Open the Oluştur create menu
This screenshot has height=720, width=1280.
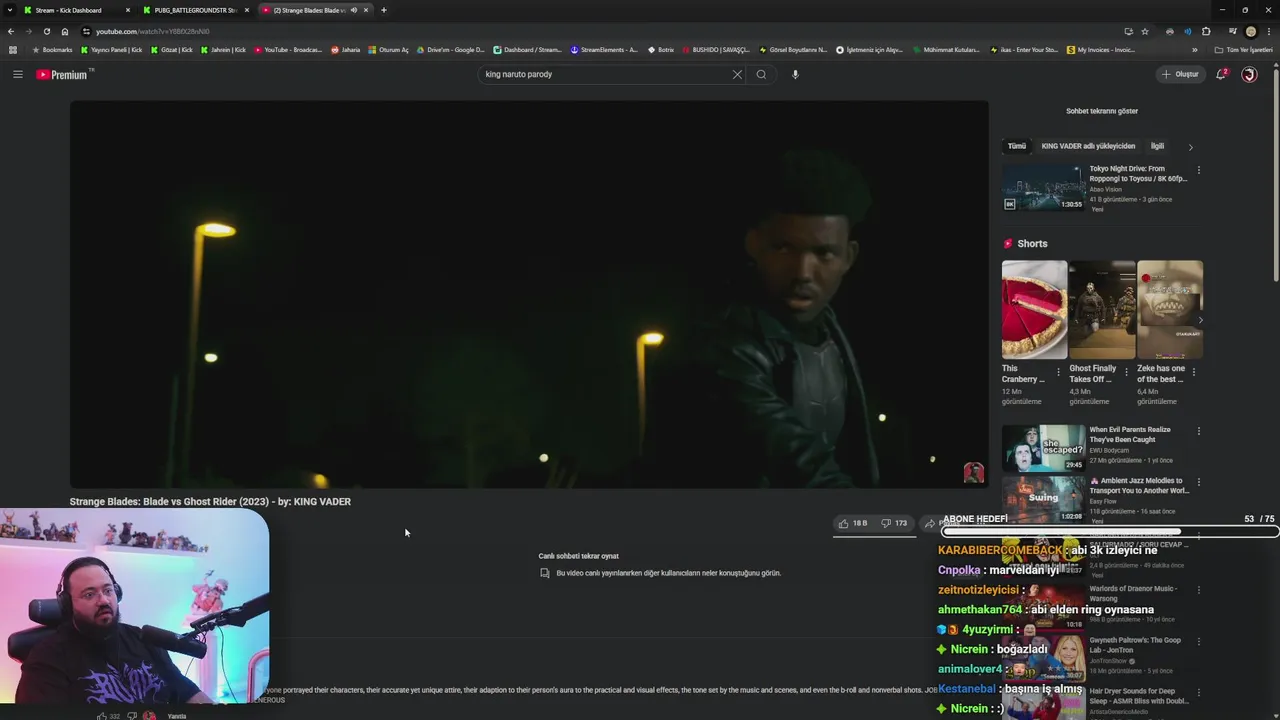(1180, 74)
